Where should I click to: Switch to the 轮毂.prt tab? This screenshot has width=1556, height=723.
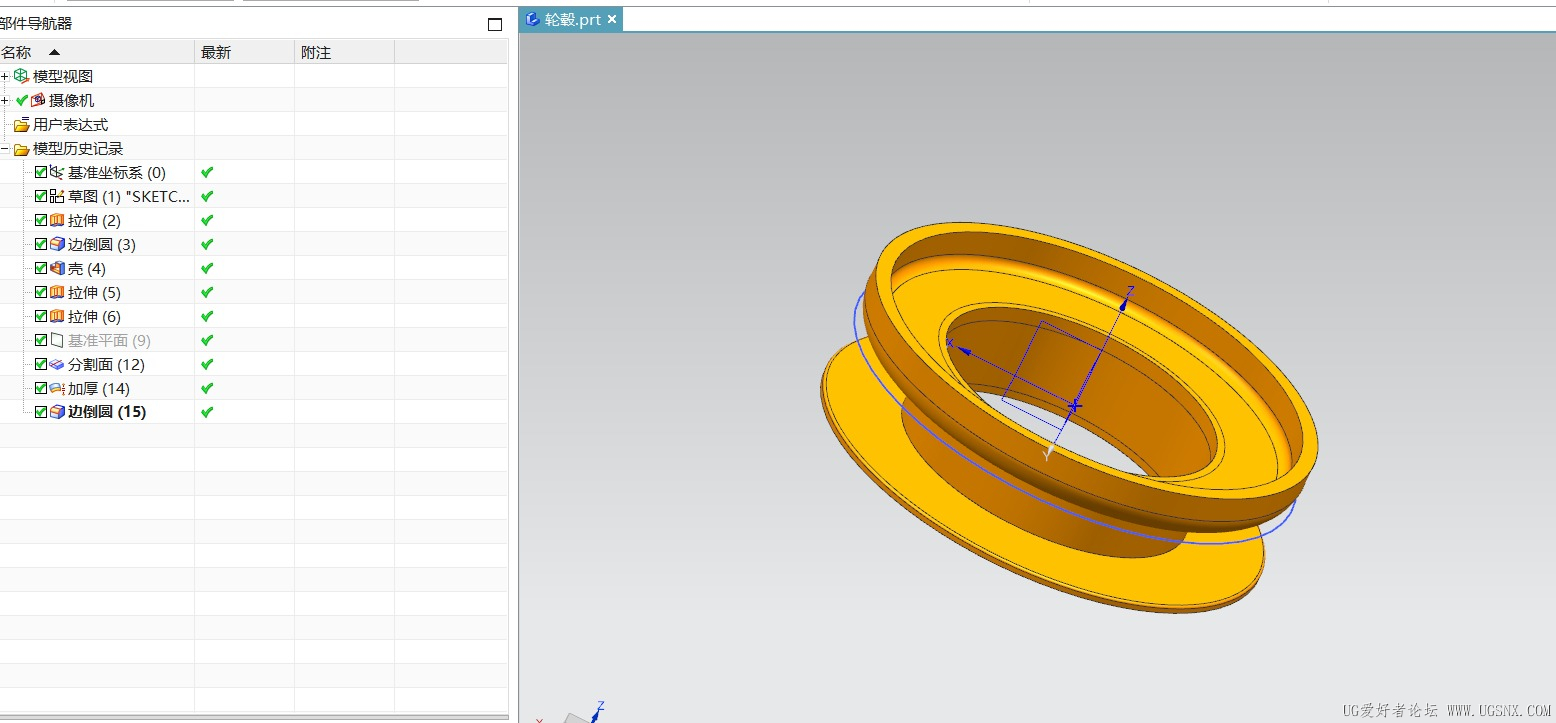click(x=571, y=19)
